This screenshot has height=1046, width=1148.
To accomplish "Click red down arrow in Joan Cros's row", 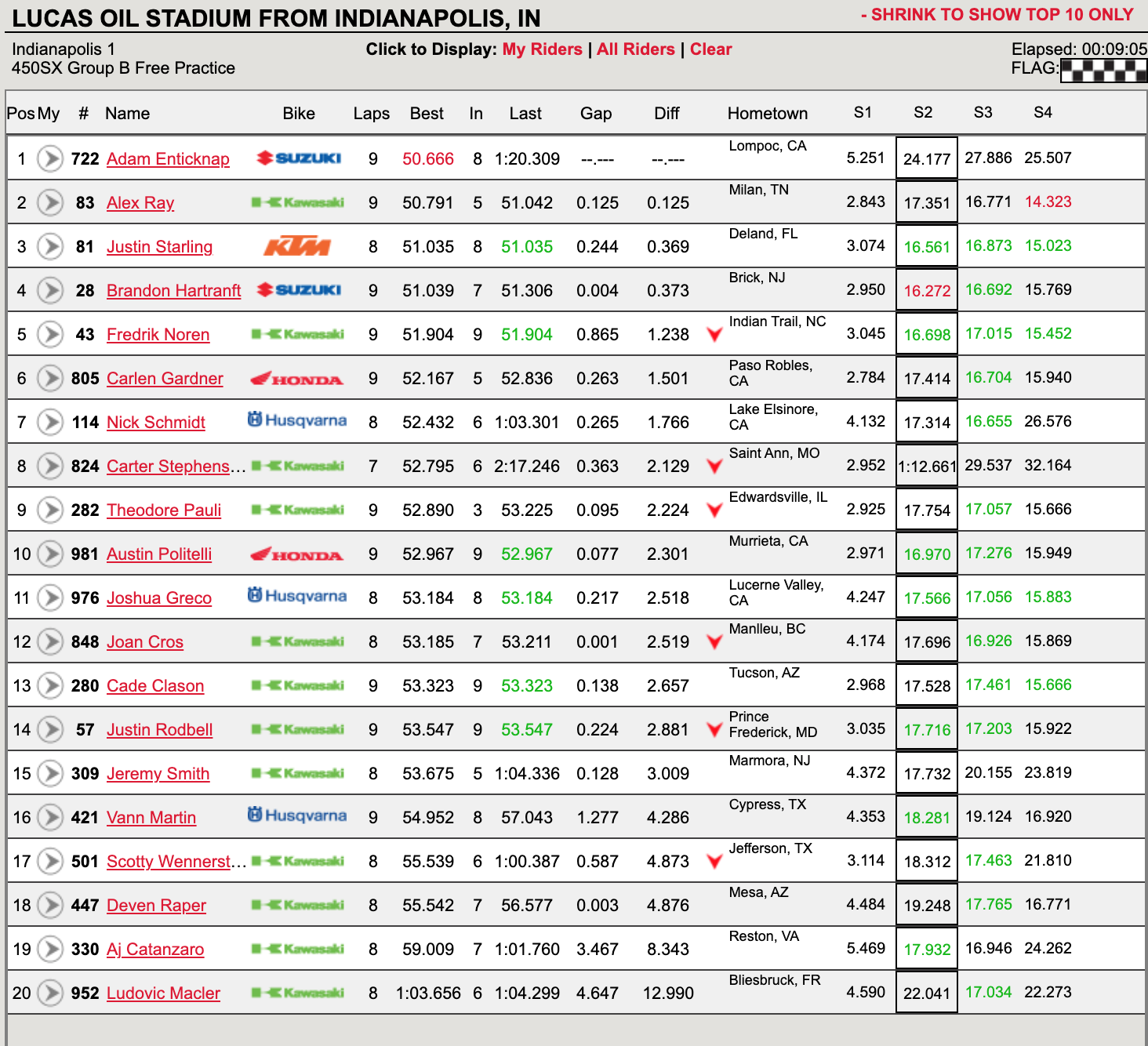I will (714, 642).
